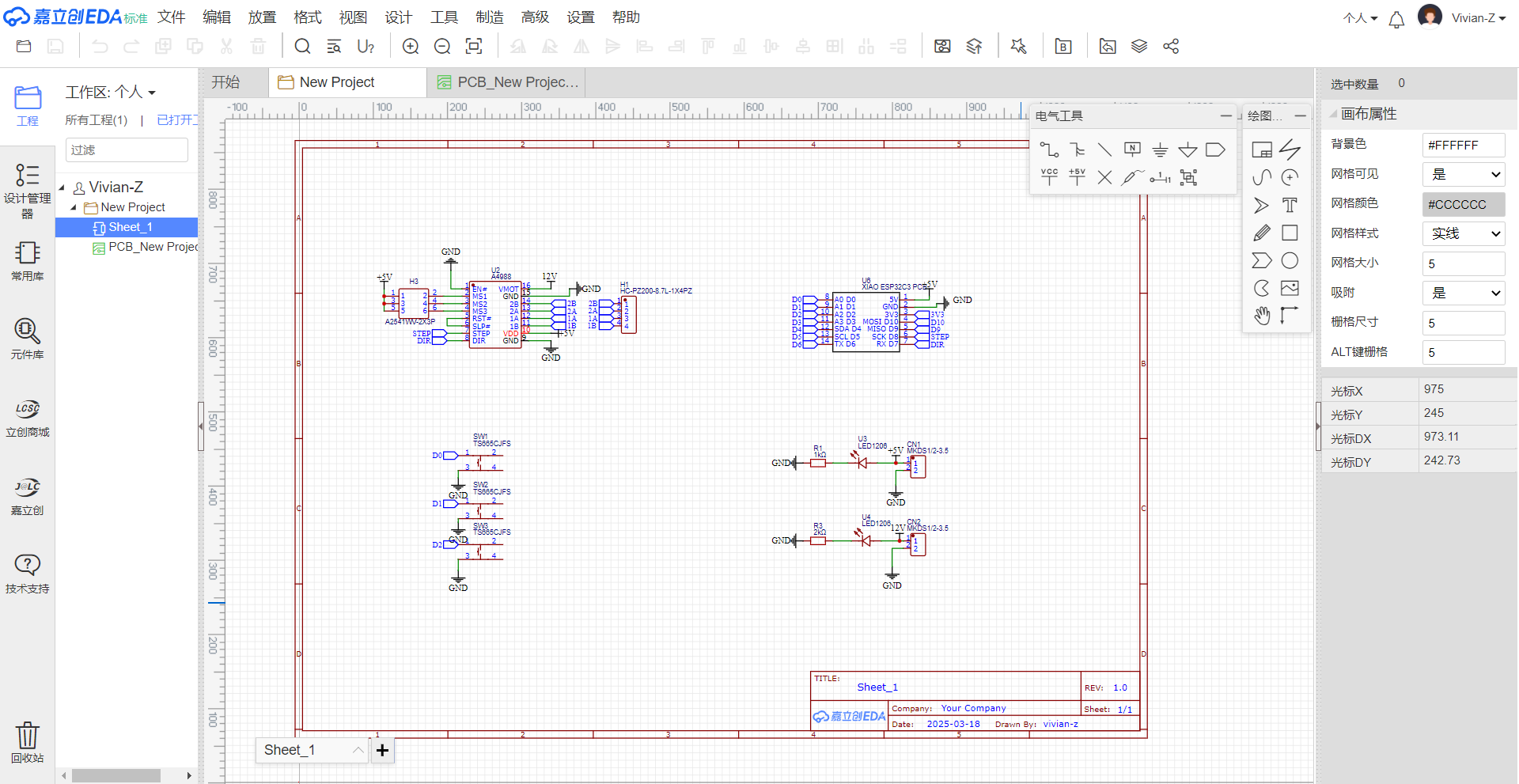This screenshot has height=784, width=1519.
Task: Open the 设计管理器 side panel
Action: pyautogui.click(x=28, y=190)
